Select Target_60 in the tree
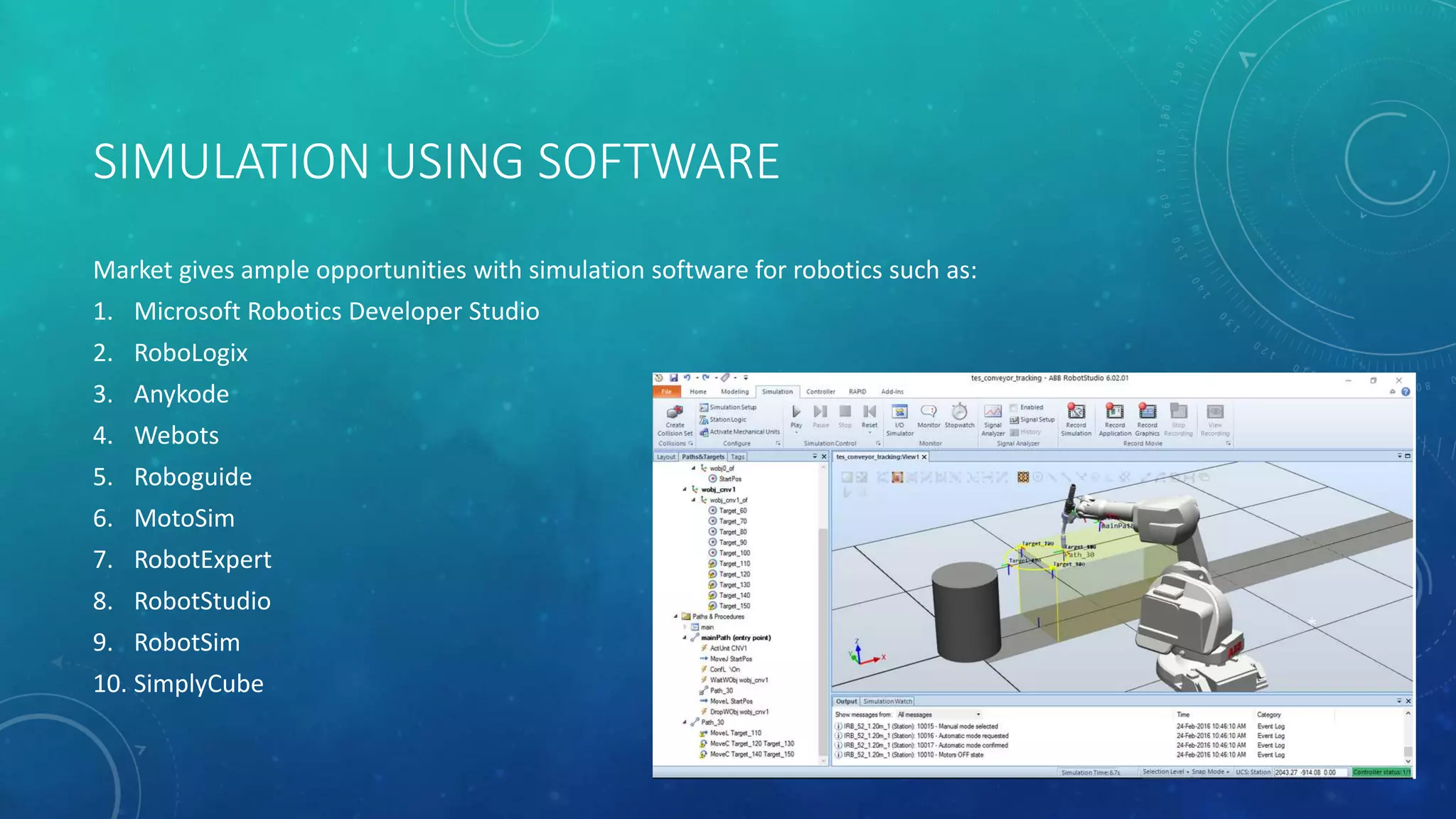Viewport: 1456px width, 819px height. 727,510
